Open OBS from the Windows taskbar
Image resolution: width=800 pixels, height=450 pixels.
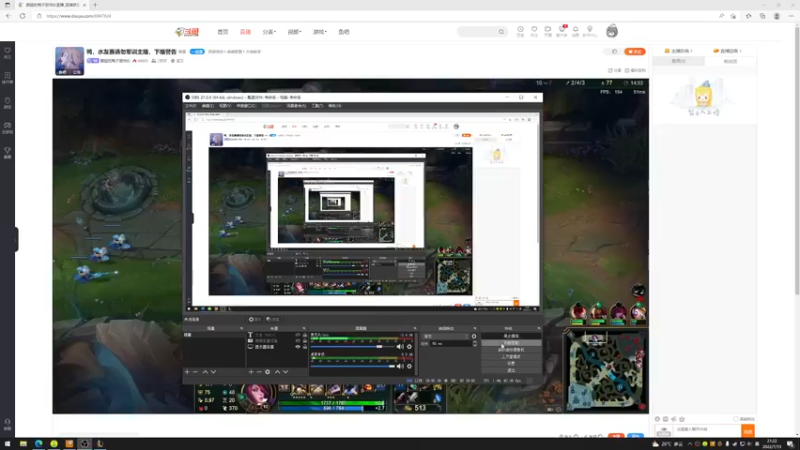point(85,444)
